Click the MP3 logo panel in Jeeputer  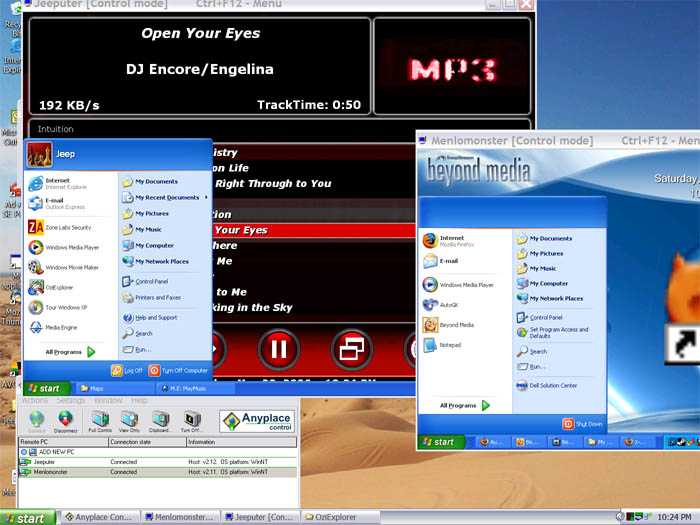pyautogui.click(x=452, y=67)
